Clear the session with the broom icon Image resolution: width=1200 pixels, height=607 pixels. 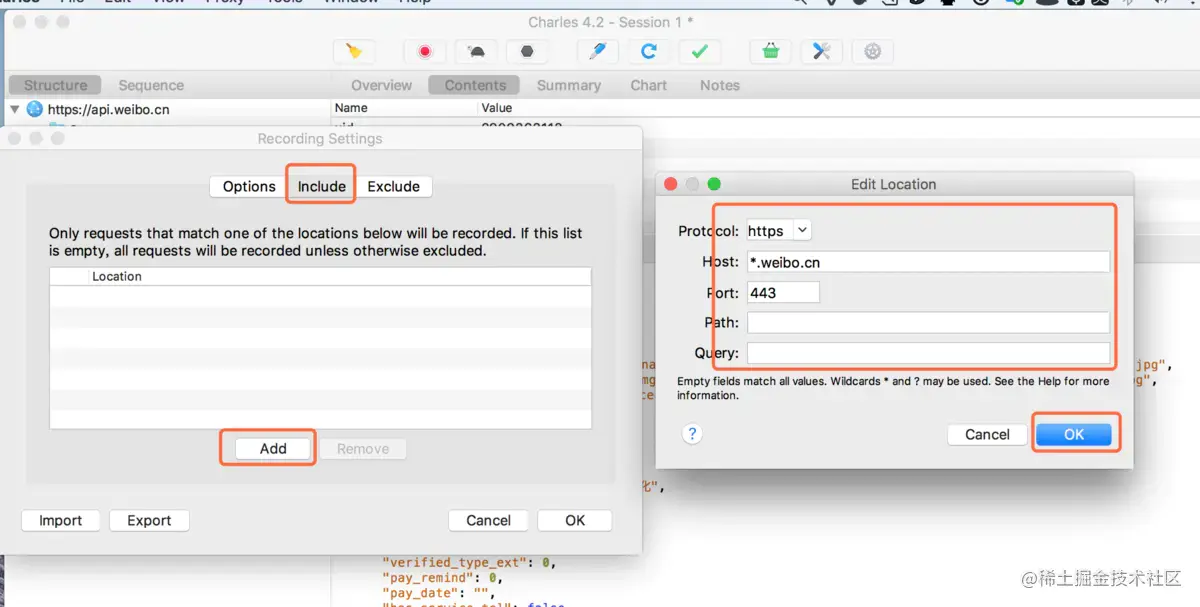click(x=354, y=51)
